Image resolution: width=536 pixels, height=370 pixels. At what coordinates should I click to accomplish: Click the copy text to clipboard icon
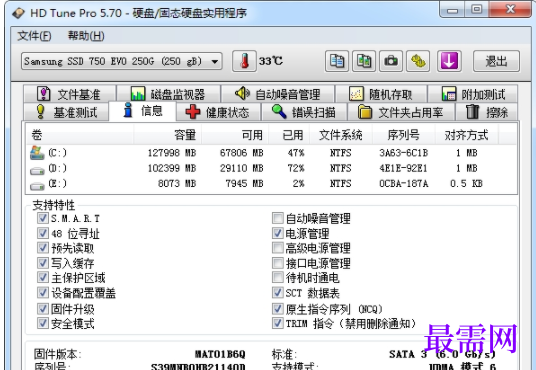click(337, 62)
